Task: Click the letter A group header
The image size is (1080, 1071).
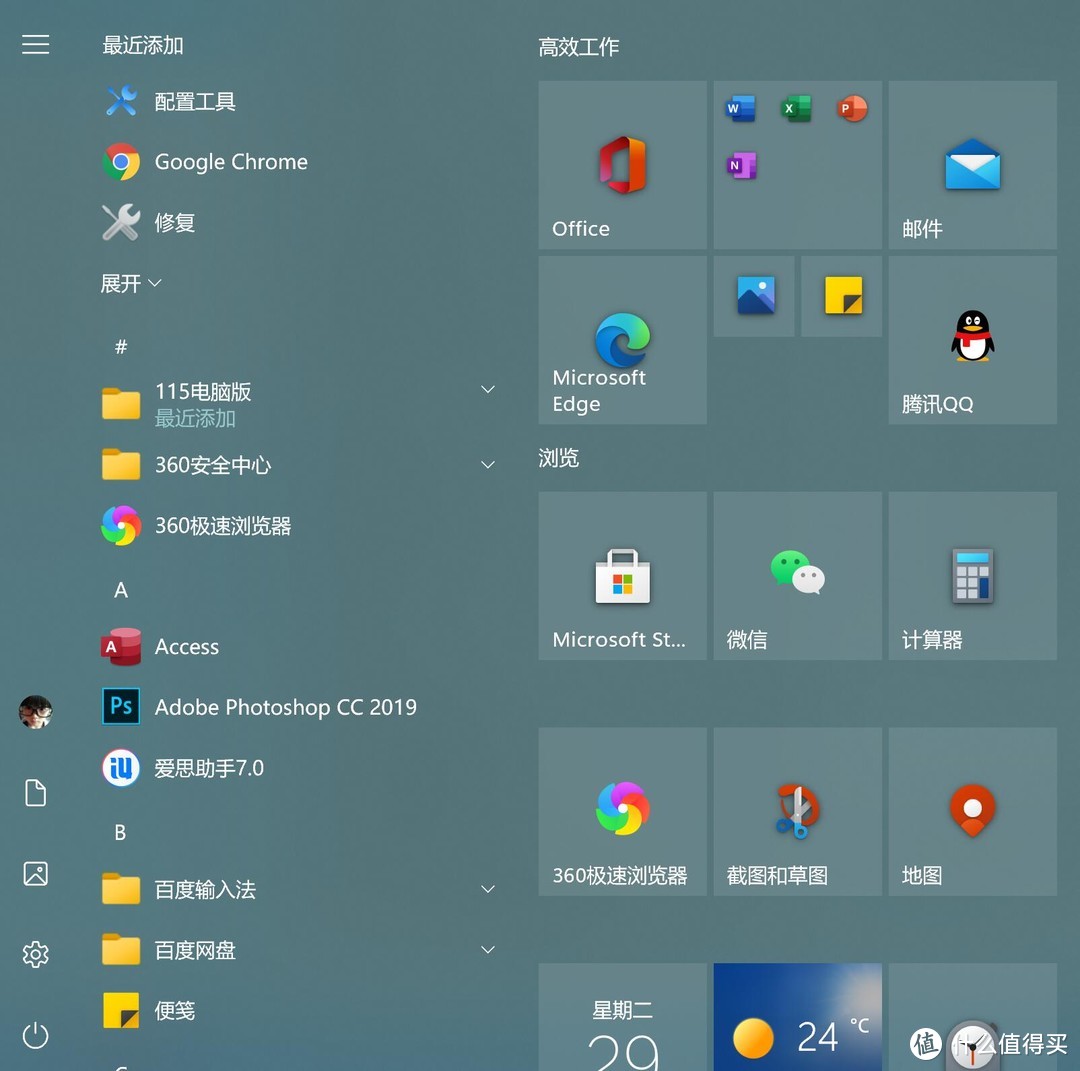Action: click(x=121, y=590)
